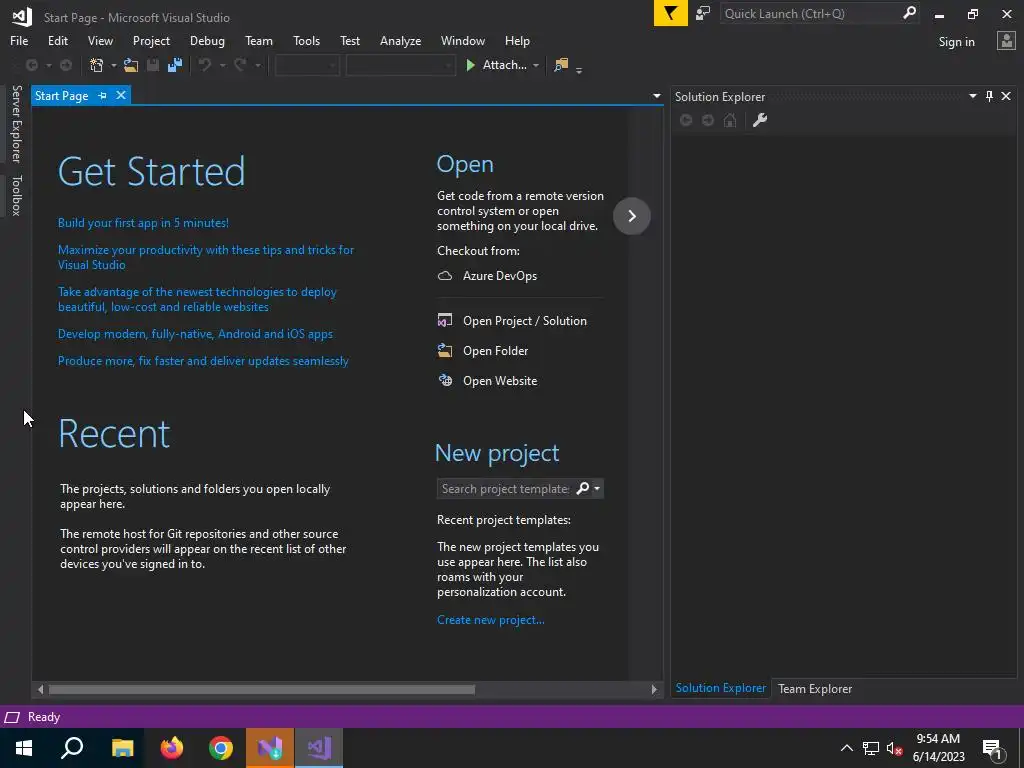
Task: Open Google Chrome from the taskbar
Action: [x=221, y=748]
